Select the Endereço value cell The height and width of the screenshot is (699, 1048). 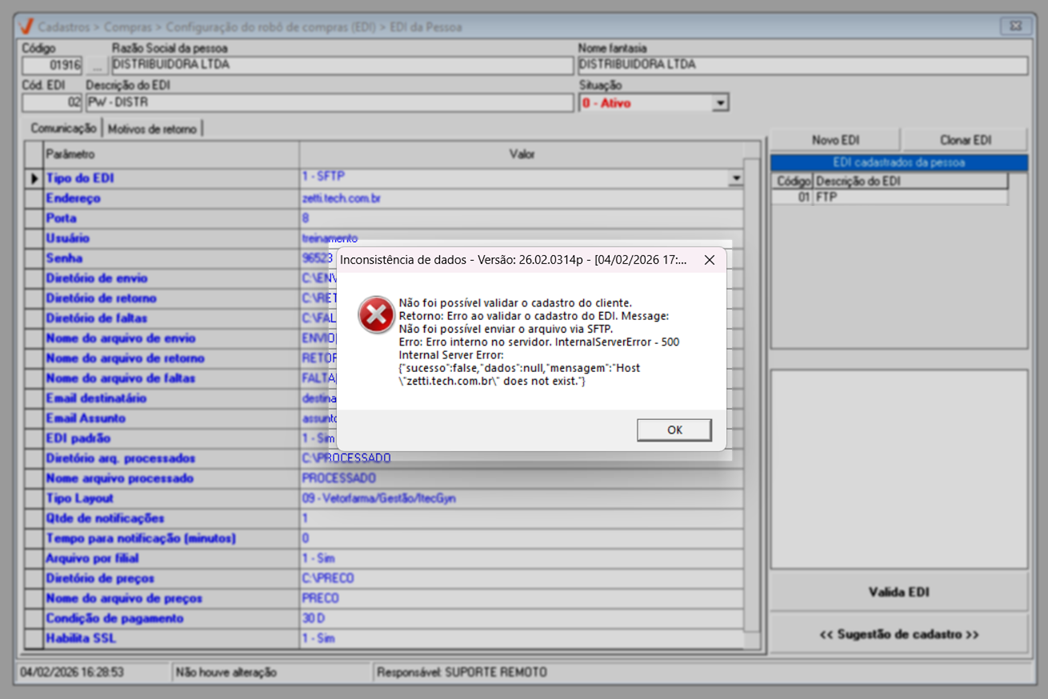(520, 198)
